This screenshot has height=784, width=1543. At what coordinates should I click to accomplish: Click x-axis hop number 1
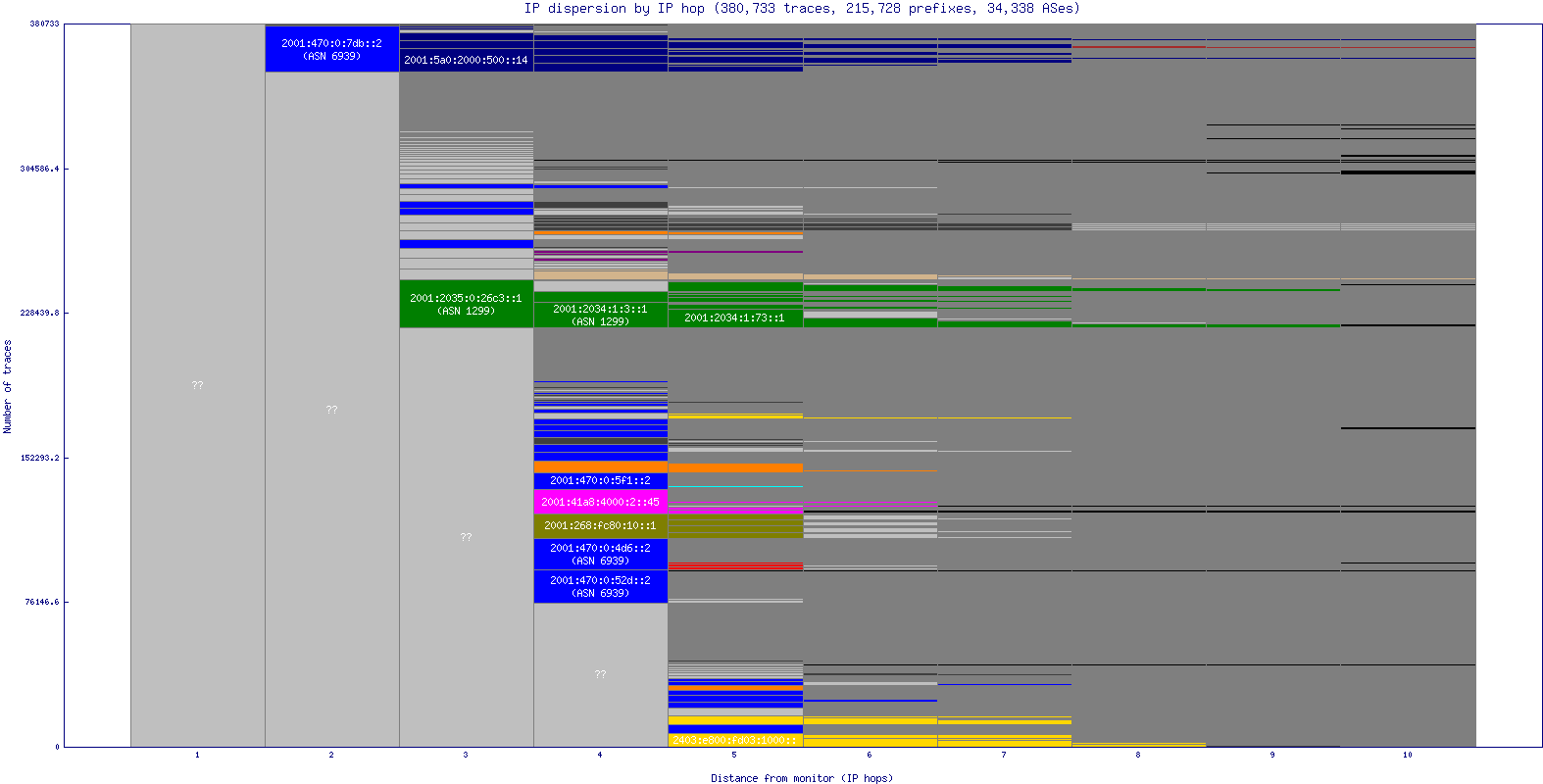[x=197, y=755]
